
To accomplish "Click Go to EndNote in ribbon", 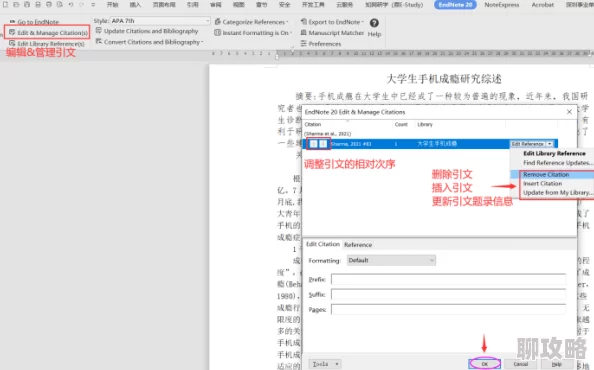I will (x=34, y=22).
